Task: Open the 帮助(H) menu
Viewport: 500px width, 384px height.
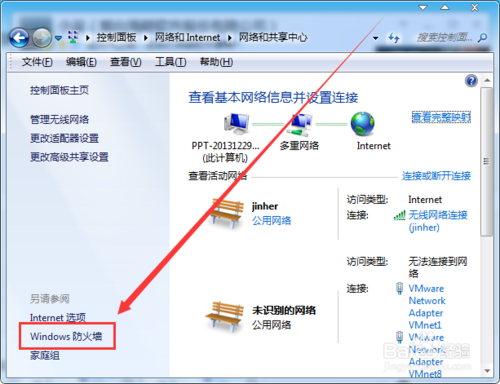Action: click(x=216, y=62)
